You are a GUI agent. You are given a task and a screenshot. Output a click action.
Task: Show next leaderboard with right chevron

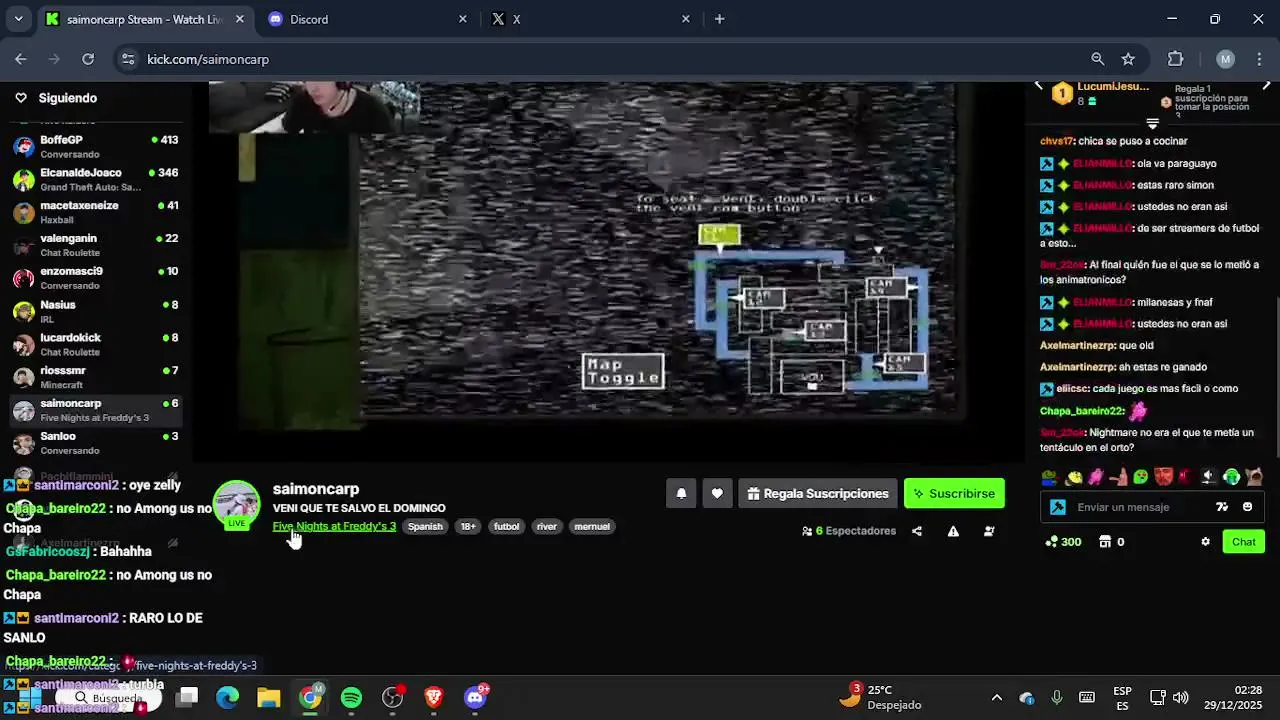tap(1266, 86)
